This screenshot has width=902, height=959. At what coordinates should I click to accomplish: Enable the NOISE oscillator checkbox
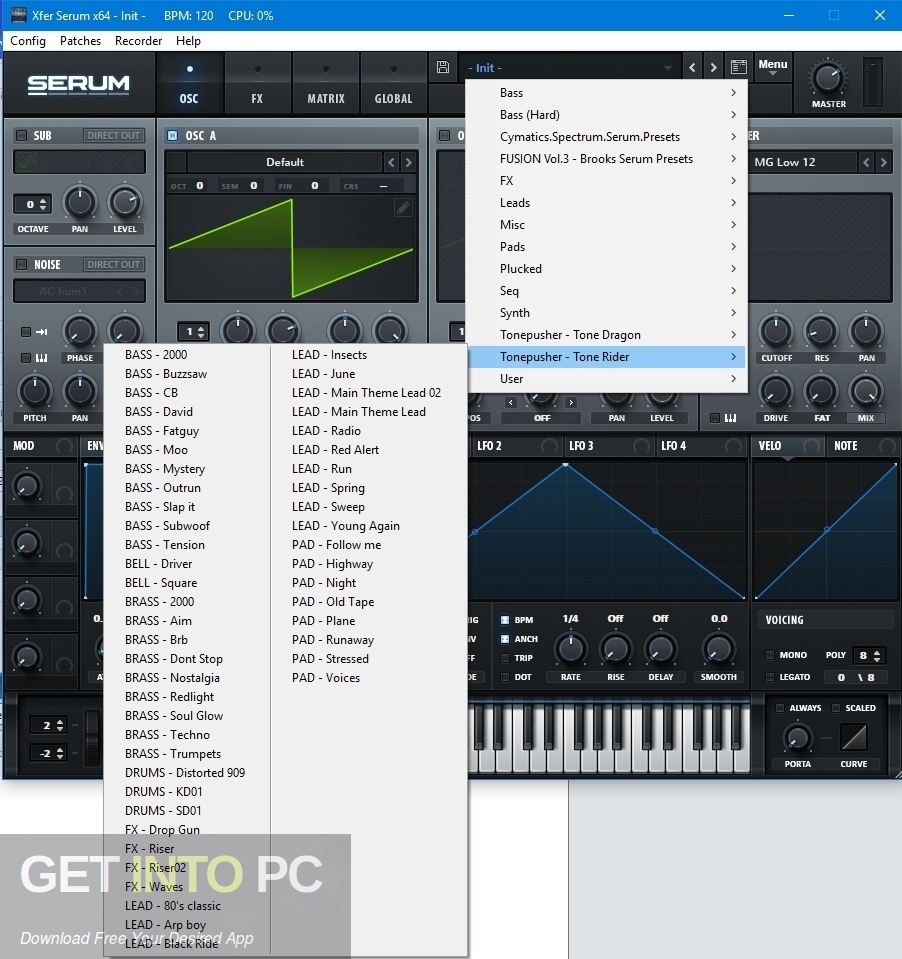[21, 264]
